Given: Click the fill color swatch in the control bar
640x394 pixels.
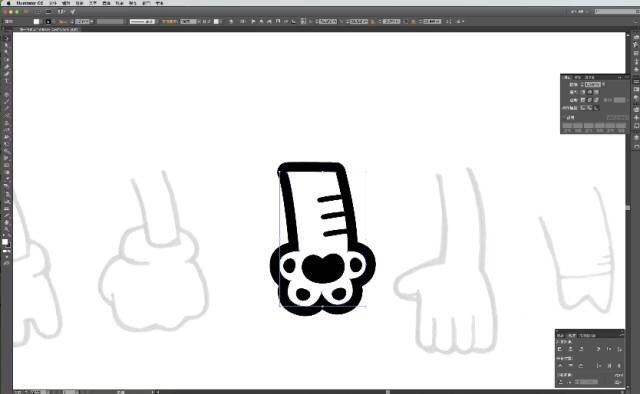Looking at the screenshot, I should tap(36, 21).
